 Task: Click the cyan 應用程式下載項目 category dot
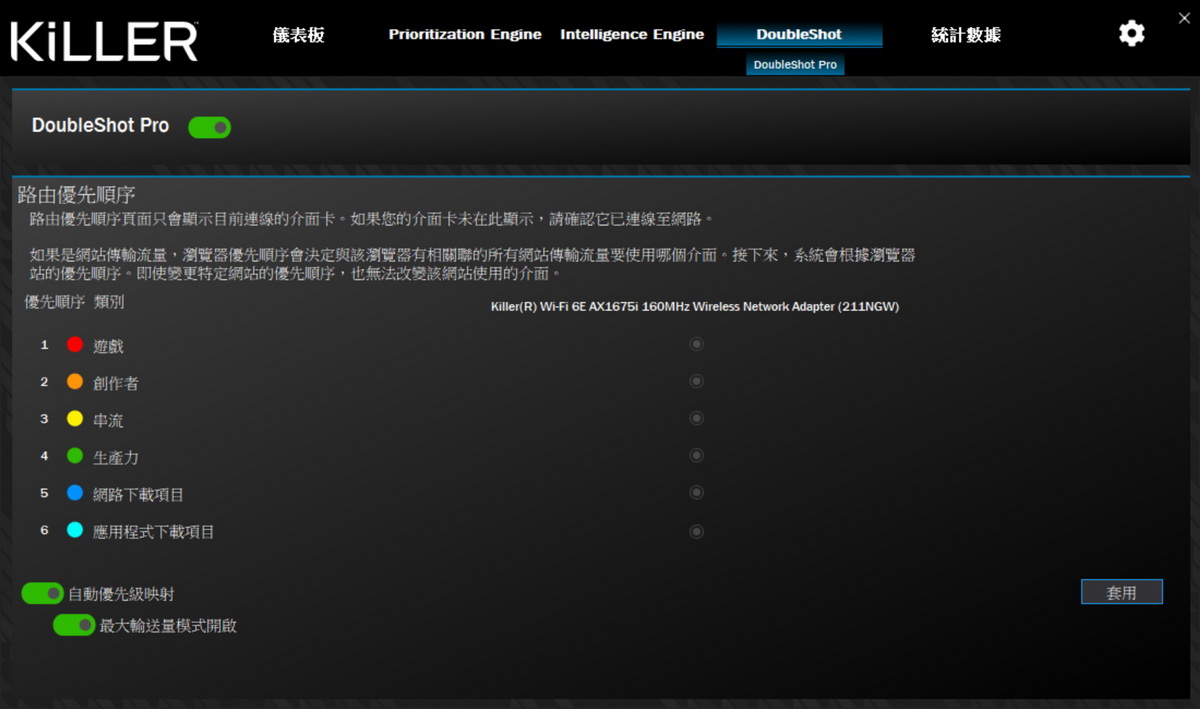[x=75, y=530]
